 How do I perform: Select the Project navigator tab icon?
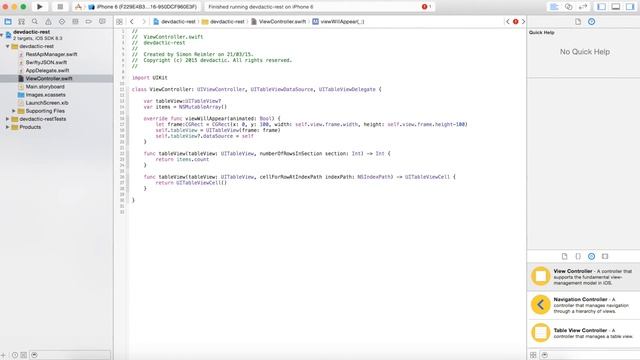(8, 22)
